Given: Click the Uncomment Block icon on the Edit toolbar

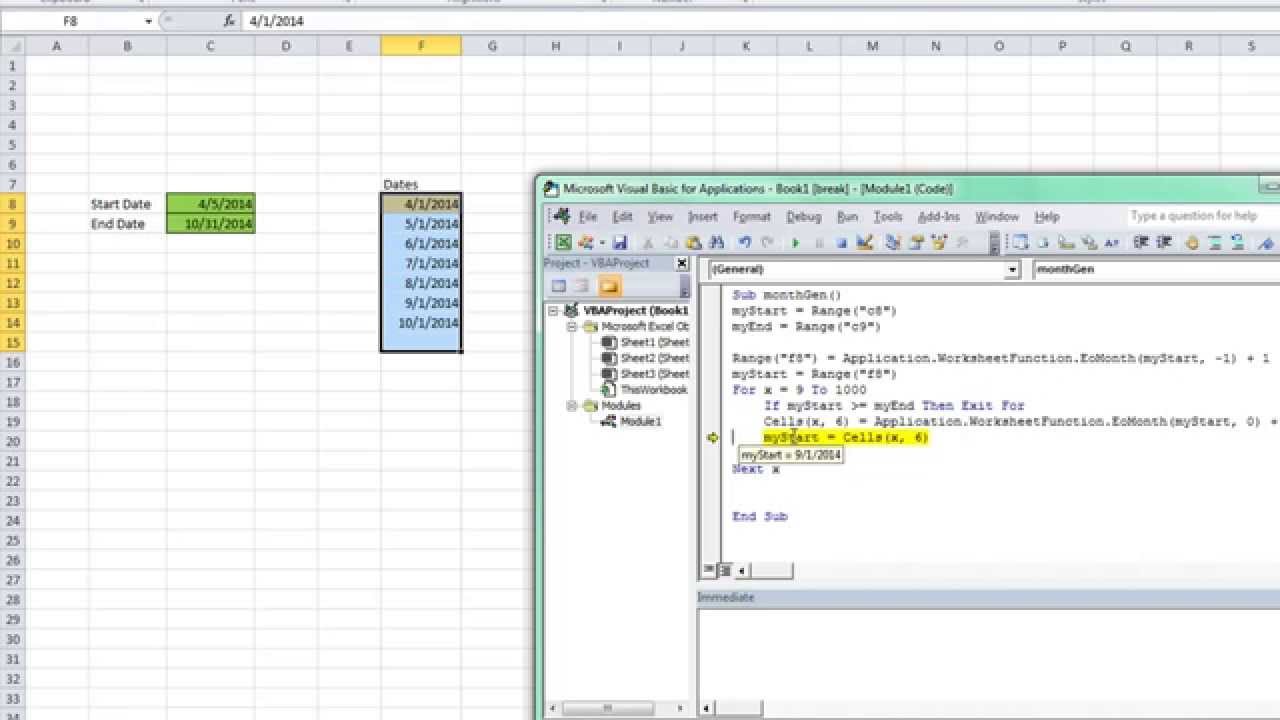Looking at the screenshot, I should coord(1239,242).
